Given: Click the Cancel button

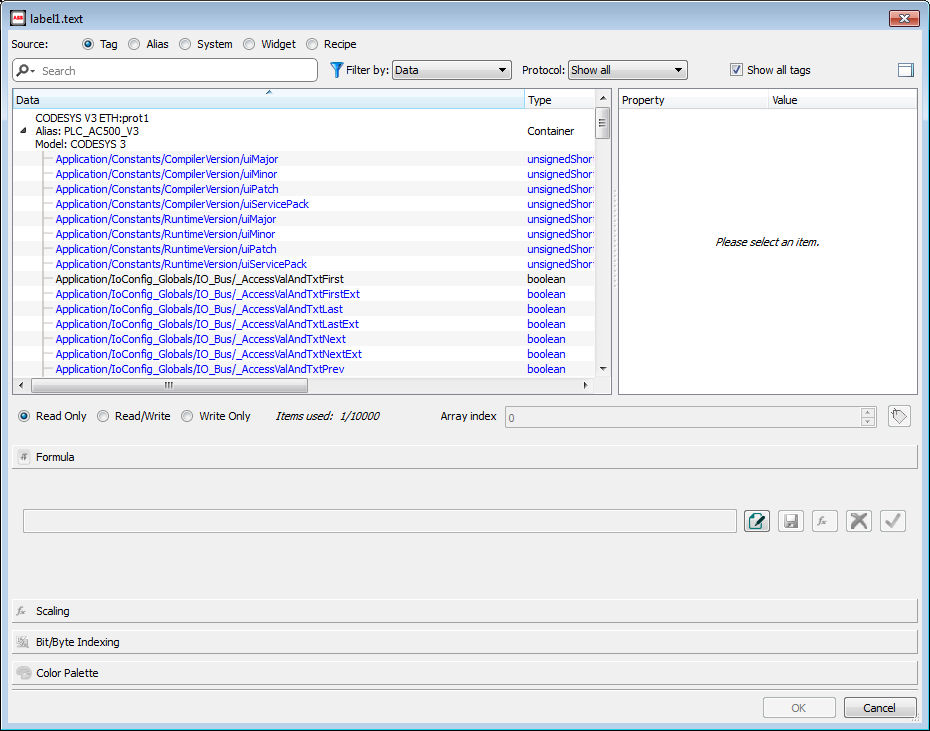Looking at the screenshot, I should [879, 707].
